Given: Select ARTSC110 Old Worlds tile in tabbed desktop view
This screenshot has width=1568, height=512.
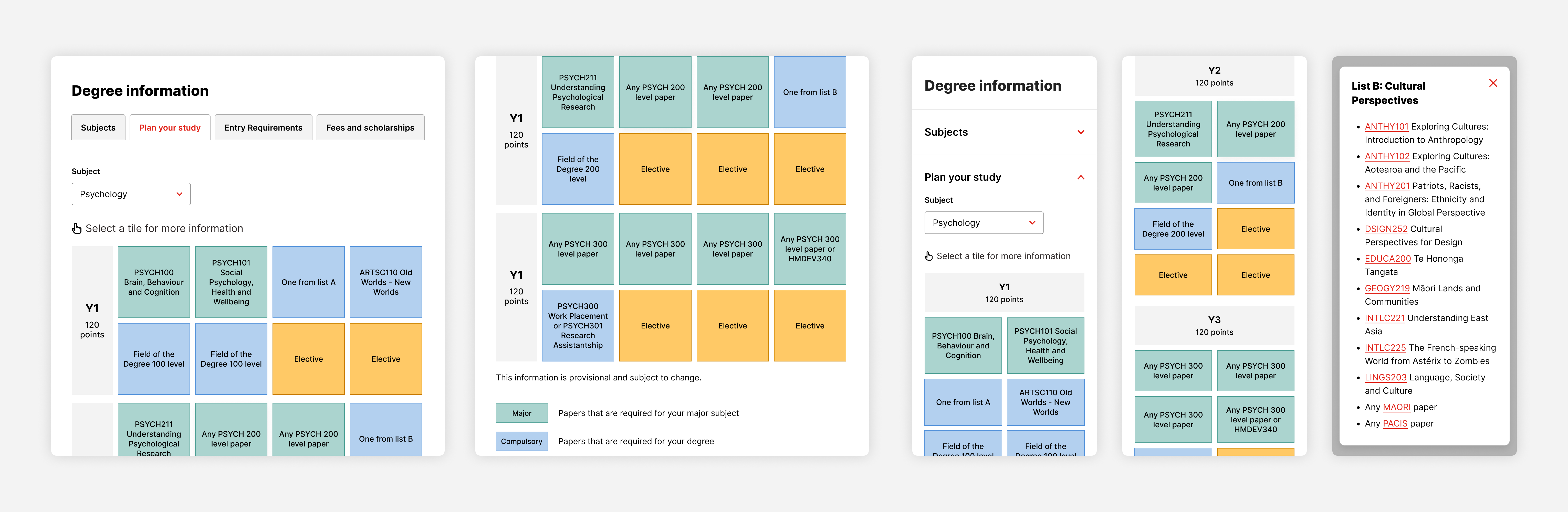Looking at the screenshot, I should pos(386,282).
